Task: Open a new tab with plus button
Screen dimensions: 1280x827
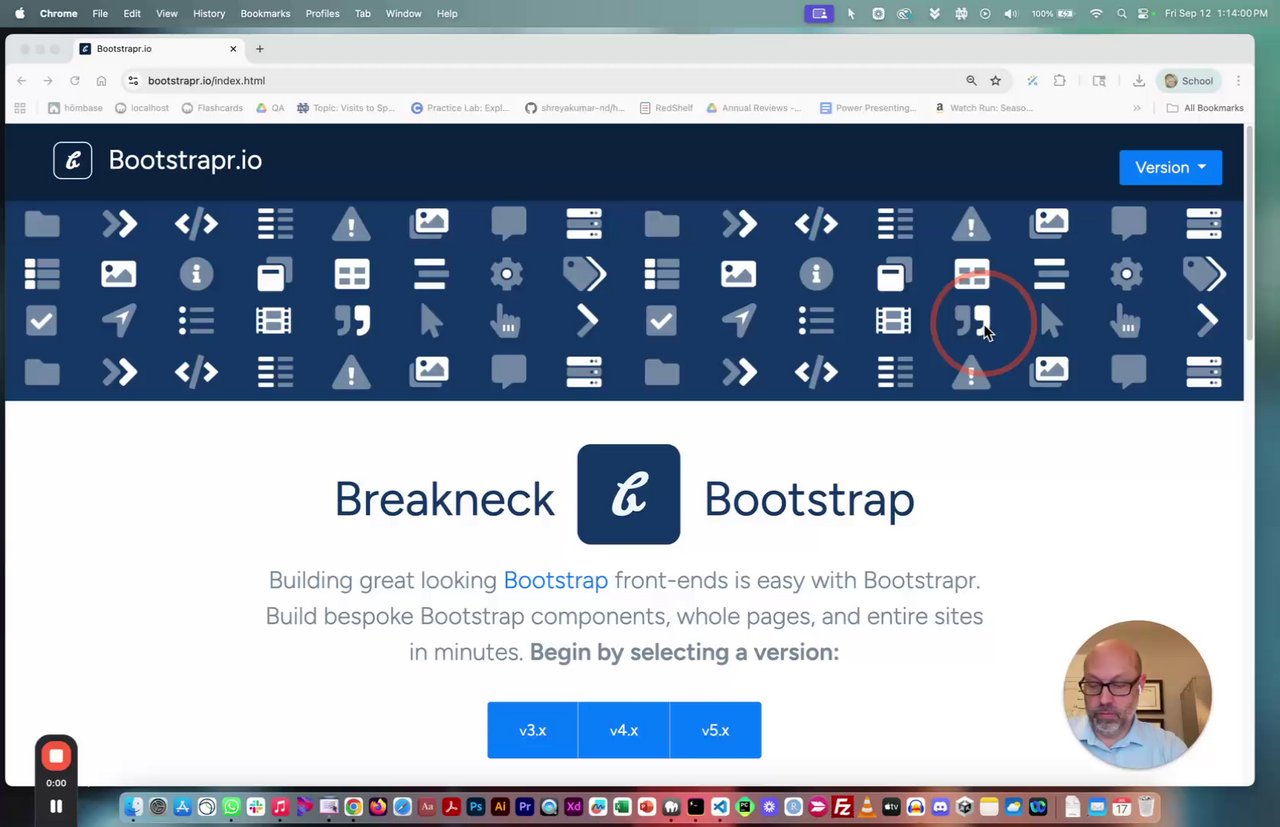Action: [259, 49]
